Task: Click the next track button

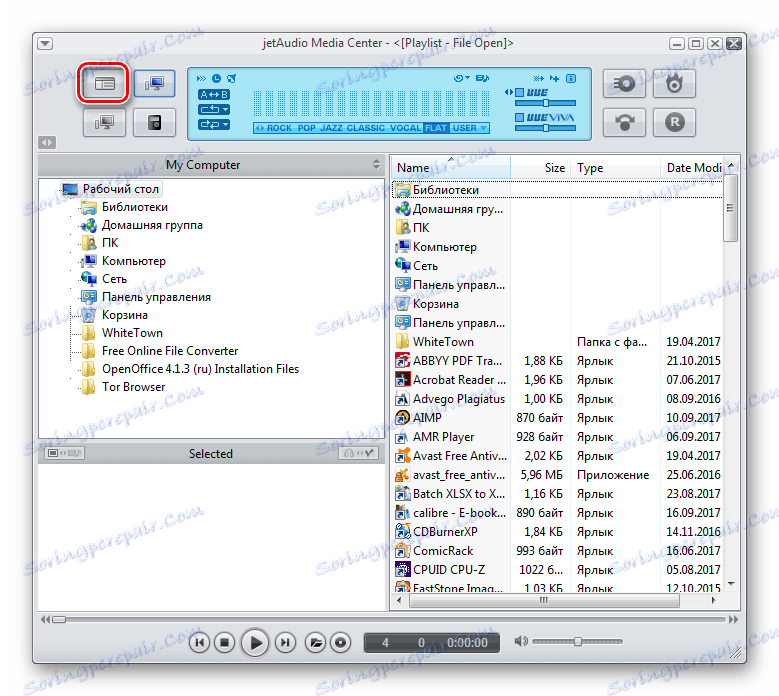Action: (x=285, y=642)
